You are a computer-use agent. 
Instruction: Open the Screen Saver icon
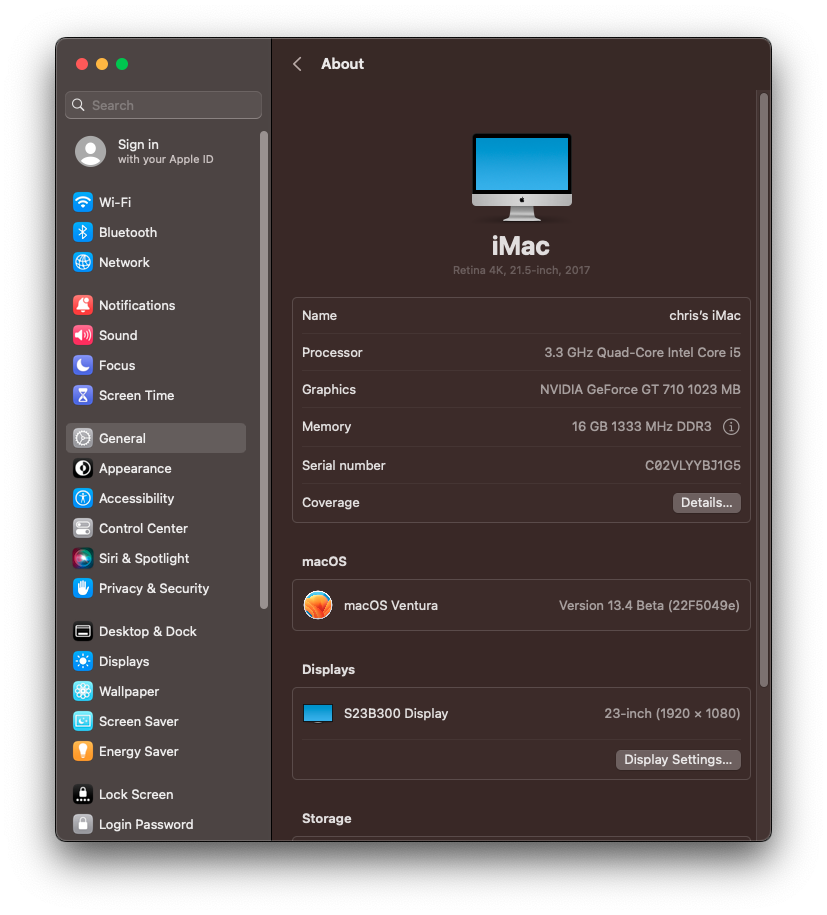[83, 721]
